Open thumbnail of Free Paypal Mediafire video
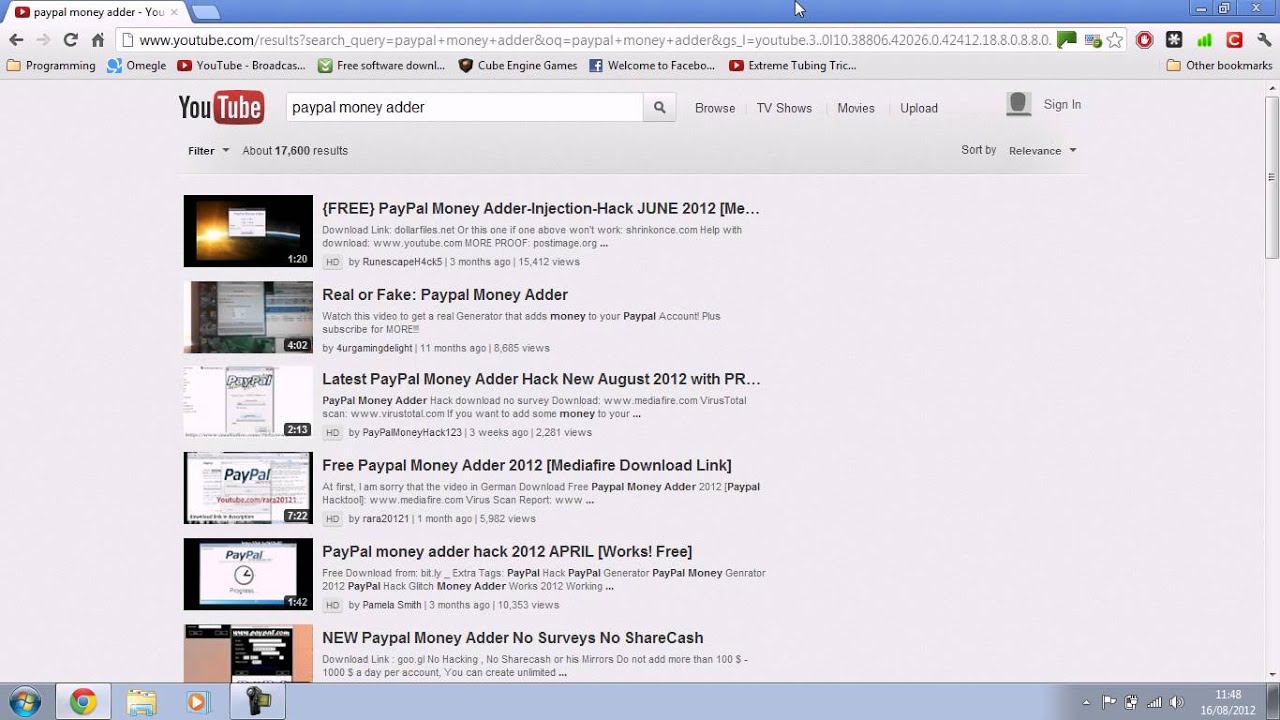 (x=248, y=488)
